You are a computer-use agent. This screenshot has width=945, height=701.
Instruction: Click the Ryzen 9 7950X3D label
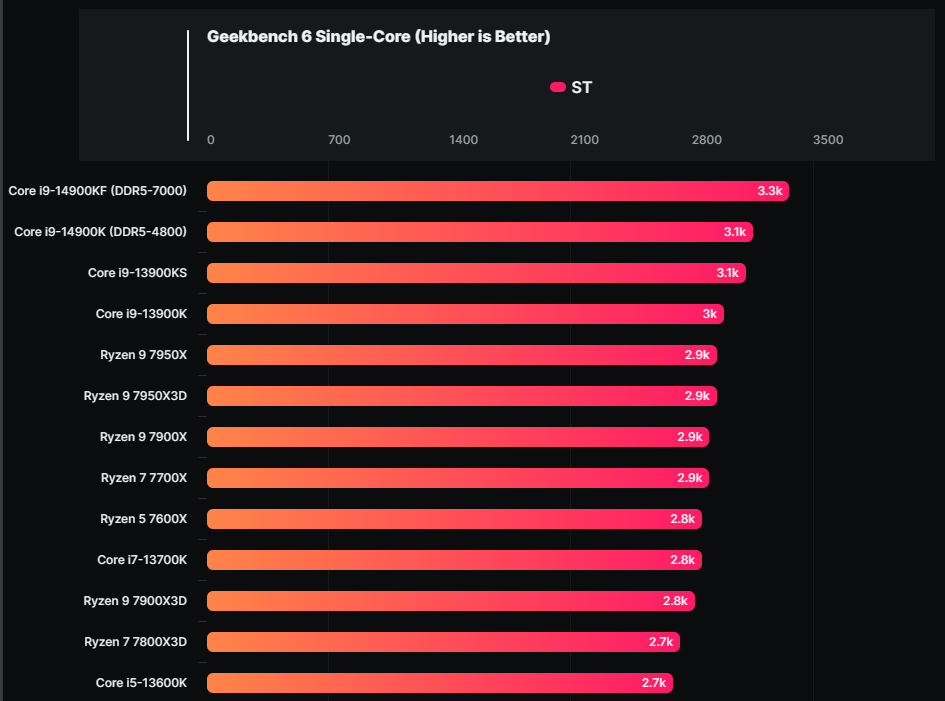tap(135, 396)
